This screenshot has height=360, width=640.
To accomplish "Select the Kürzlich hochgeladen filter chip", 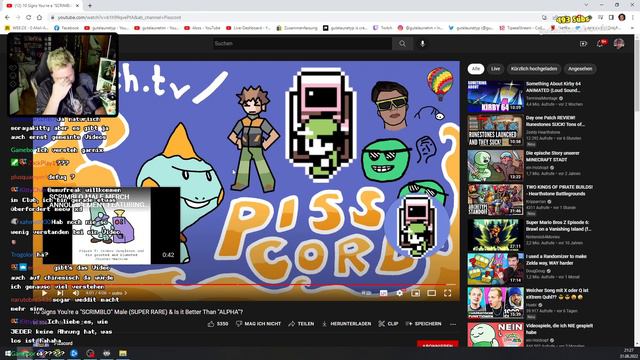I will pos(534,69).
